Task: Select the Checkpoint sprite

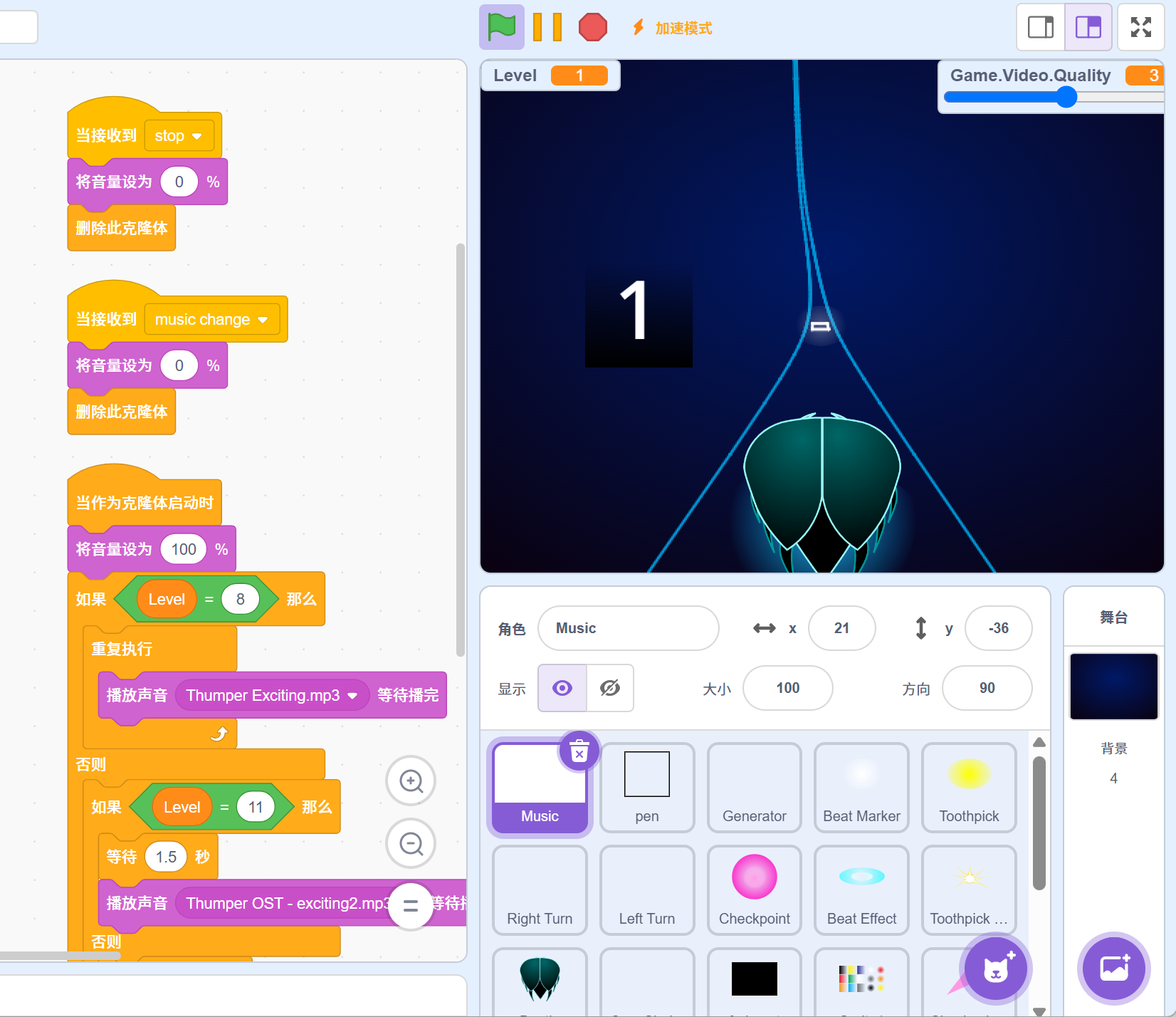Action: [754, 890]
